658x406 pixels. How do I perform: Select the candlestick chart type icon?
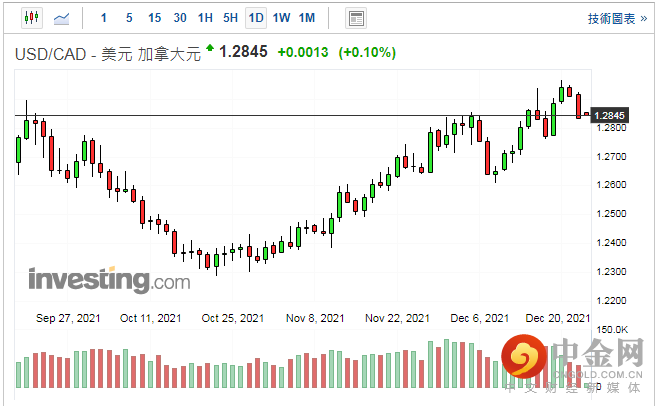pyautogui.click(x=32, y=18)
